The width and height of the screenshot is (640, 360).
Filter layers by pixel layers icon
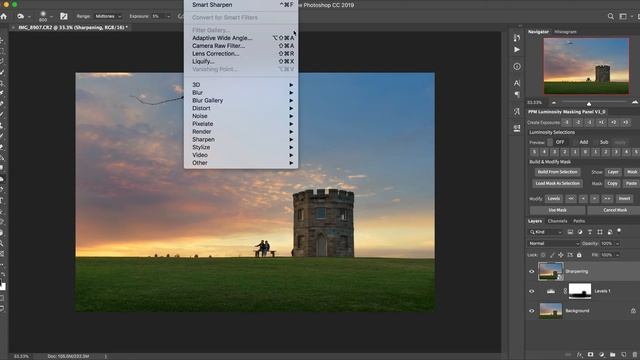click(570, 232)
